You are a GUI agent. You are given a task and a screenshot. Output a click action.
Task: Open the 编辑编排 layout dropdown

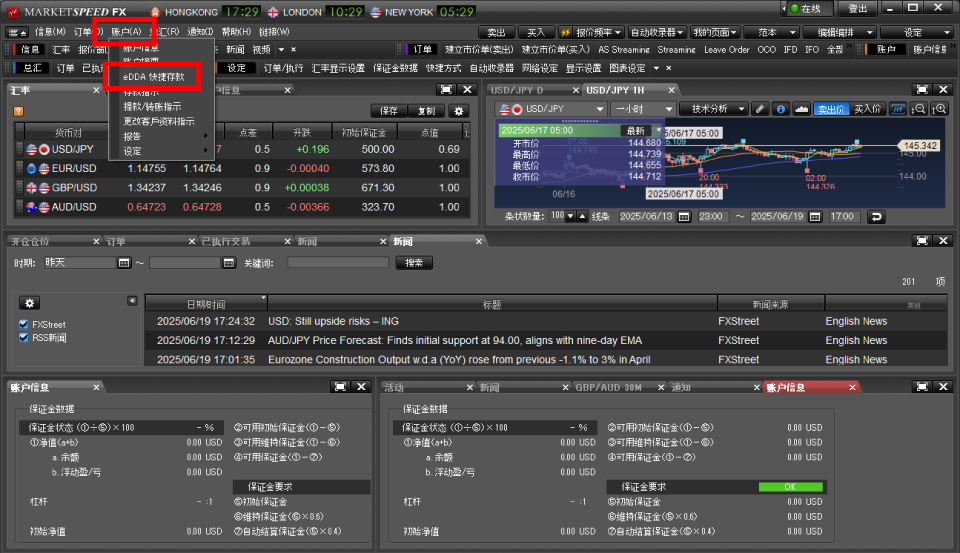(840, 32)
